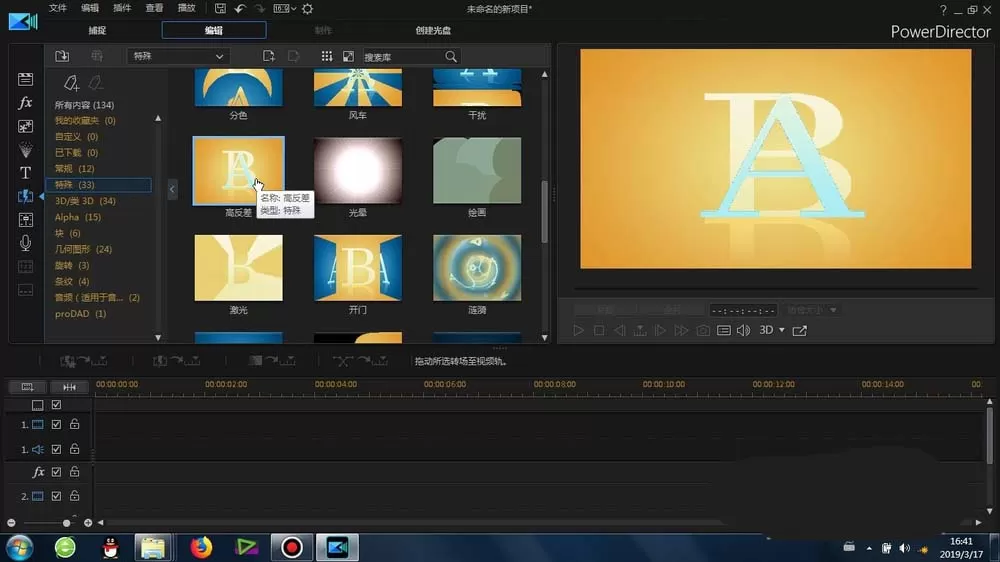Open the Media Room icon in sidebar
The image size is (1000, 562).
(x=25, y=79)
